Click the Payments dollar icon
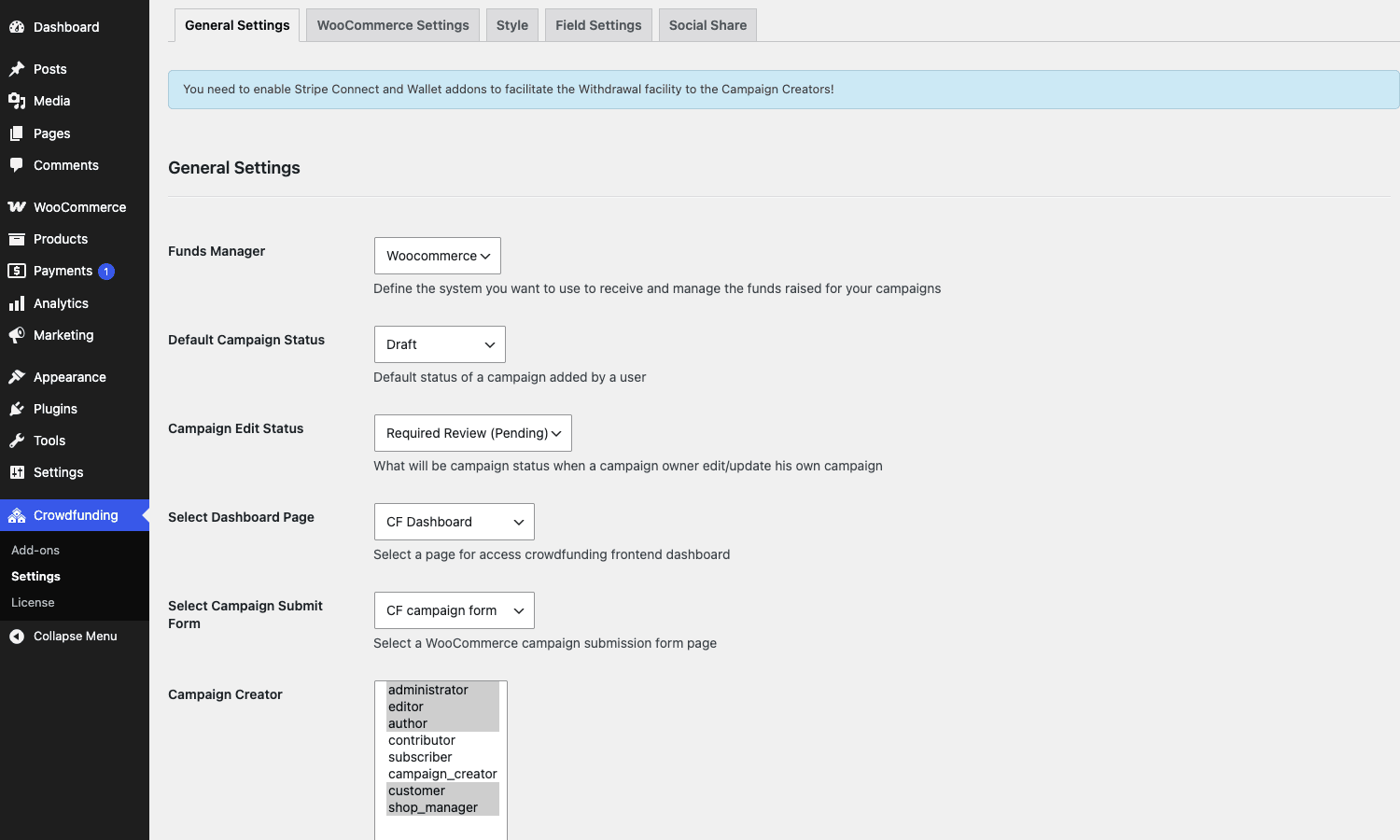 17,271
